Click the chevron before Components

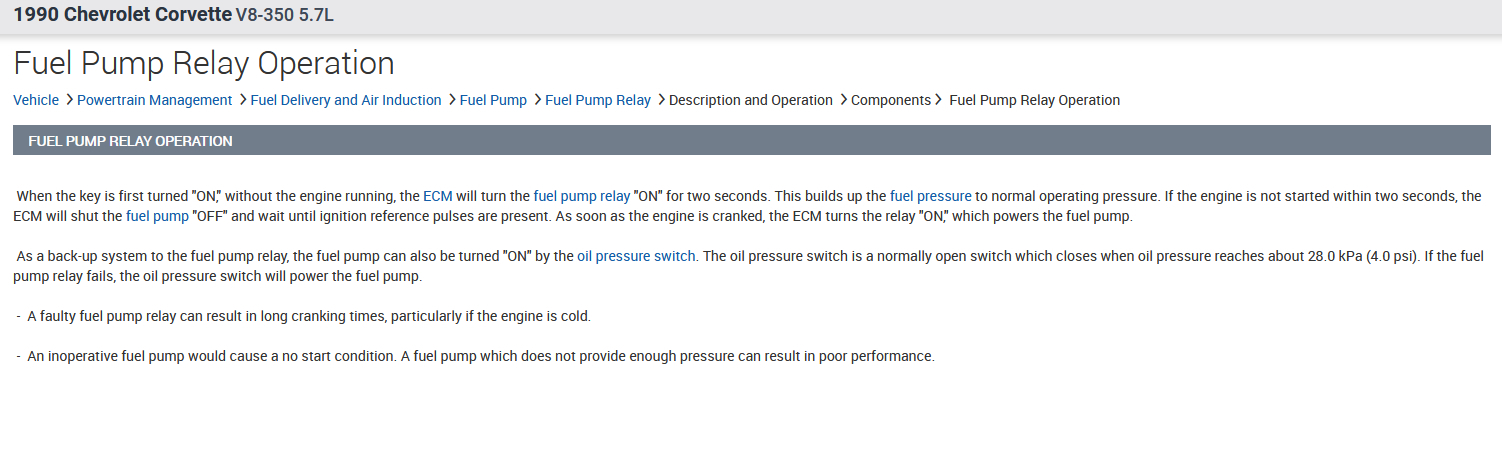point(843,100)
